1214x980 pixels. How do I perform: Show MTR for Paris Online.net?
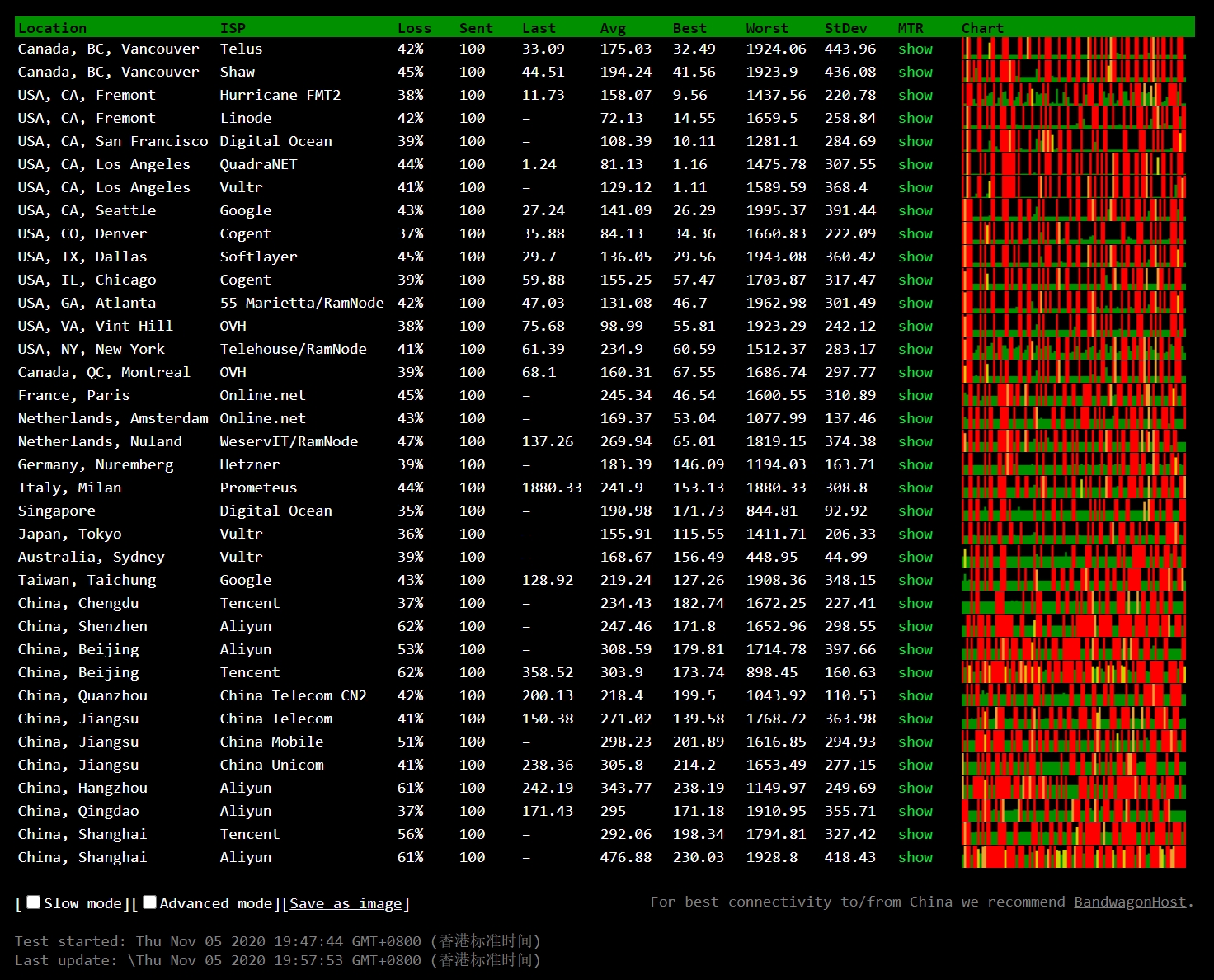[x=915, y=395]
